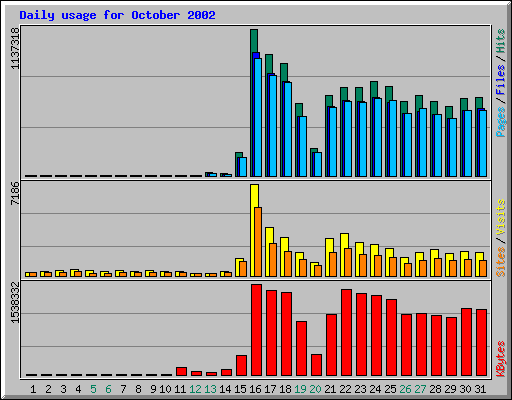Click green weekend day label "20"
This screenshot has height=400, width=512.
pos(315,389)
